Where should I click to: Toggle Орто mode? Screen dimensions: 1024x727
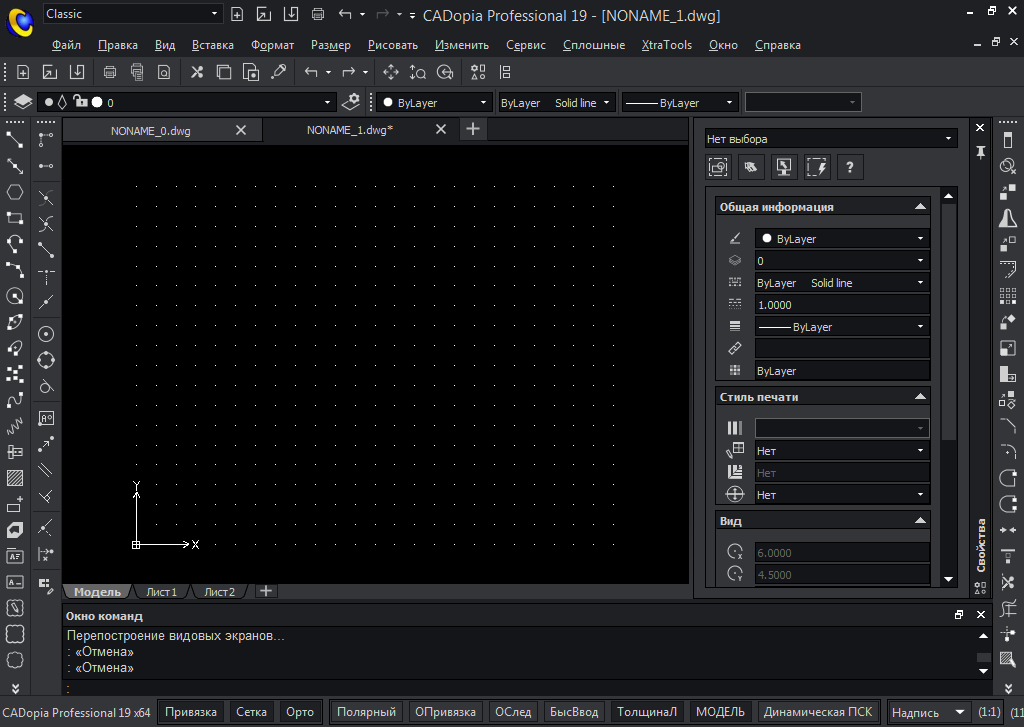[300, 712]
